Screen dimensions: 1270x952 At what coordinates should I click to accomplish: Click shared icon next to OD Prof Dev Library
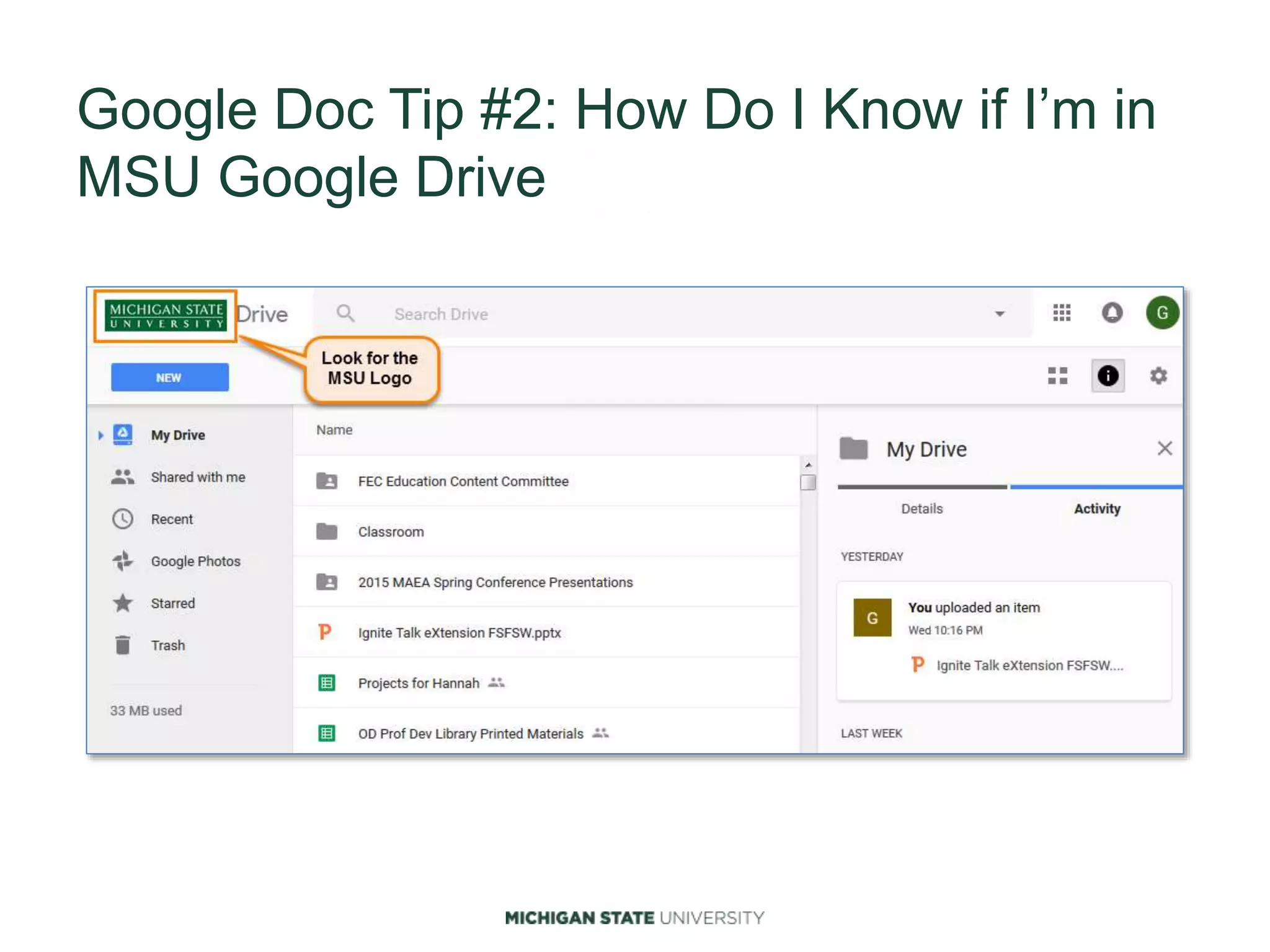pos(600,733)
